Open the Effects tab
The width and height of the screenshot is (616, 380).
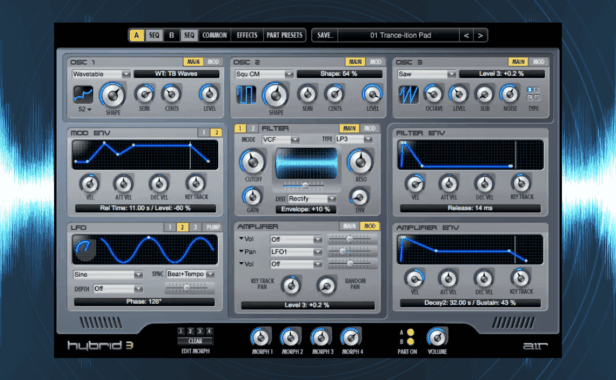[x=247, y=35]
